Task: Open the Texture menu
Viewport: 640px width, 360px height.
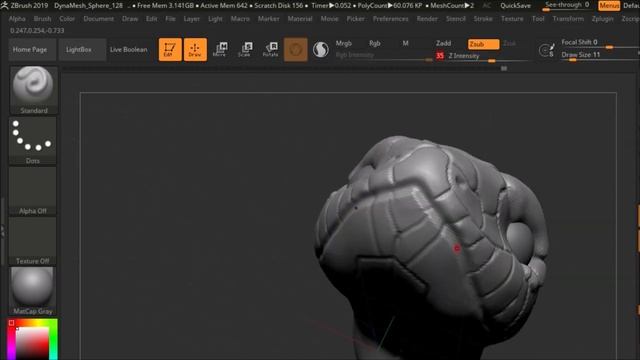Action: [x=512, y=19]
